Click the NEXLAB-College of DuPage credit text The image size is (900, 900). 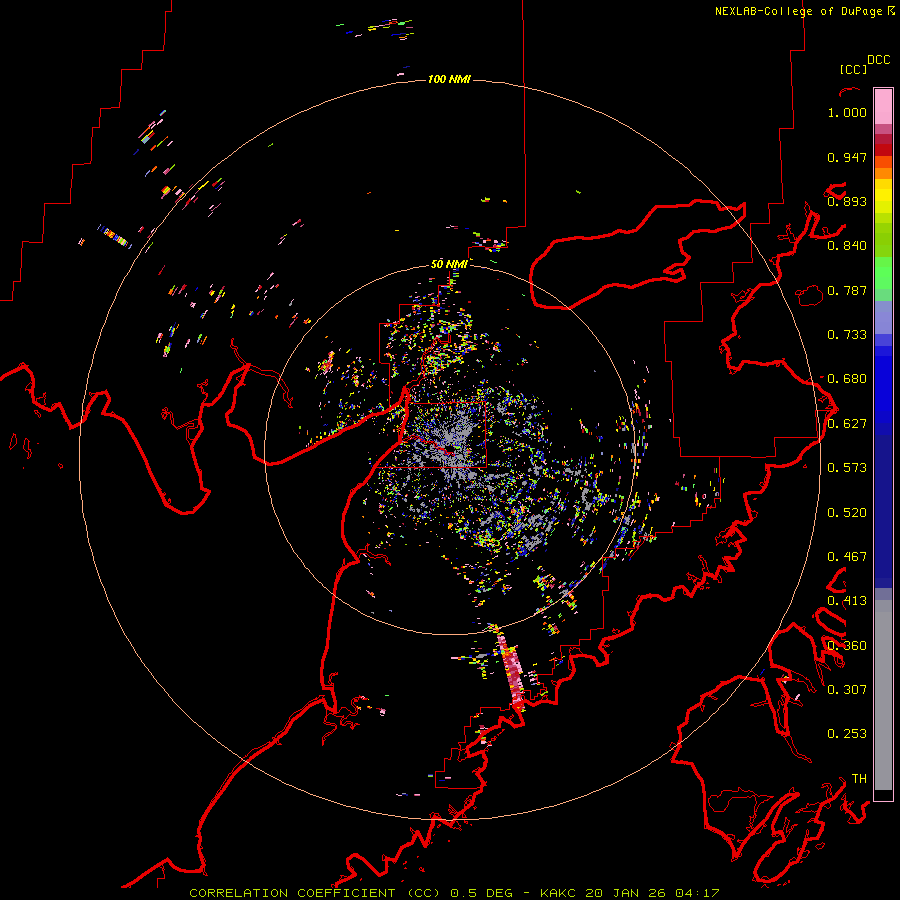coord(804,11)
